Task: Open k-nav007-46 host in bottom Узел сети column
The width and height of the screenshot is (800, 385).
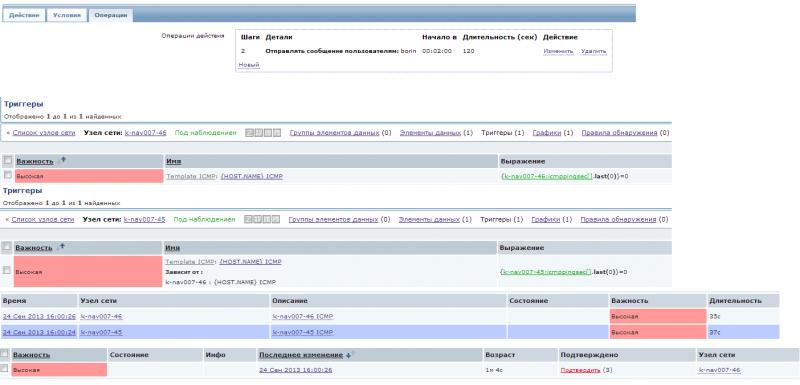Action: coord(719,370)
